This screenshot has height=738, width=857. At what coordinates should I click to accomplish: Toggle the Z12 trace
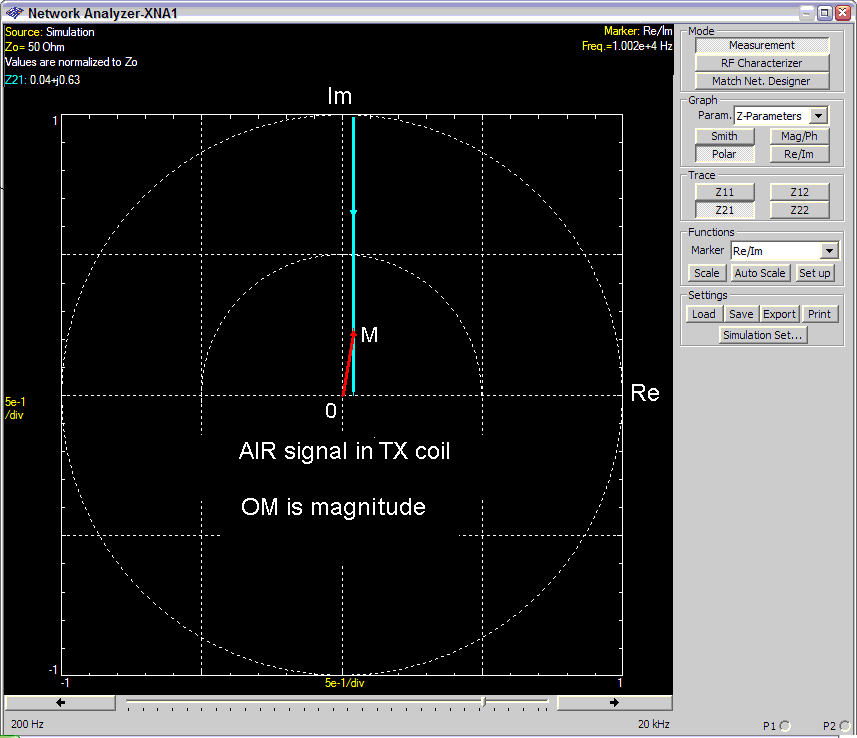pos(799,192)
